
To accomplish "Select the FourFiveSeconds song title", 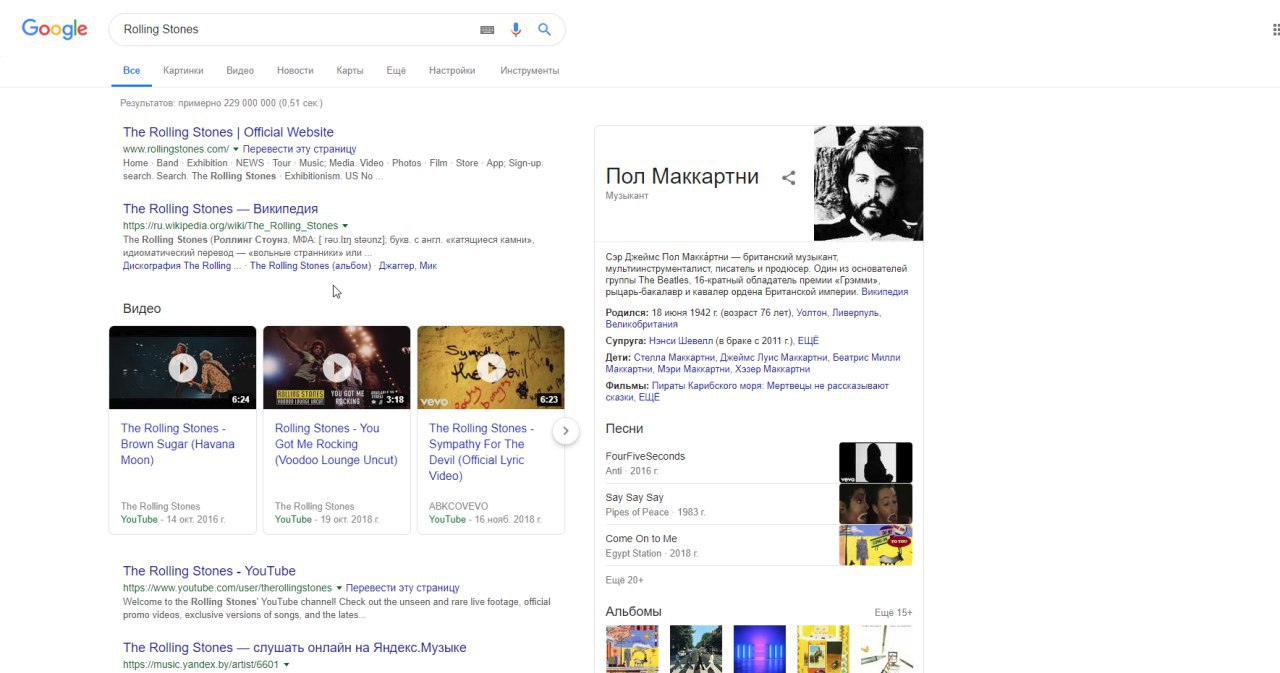I will (645, 456).
